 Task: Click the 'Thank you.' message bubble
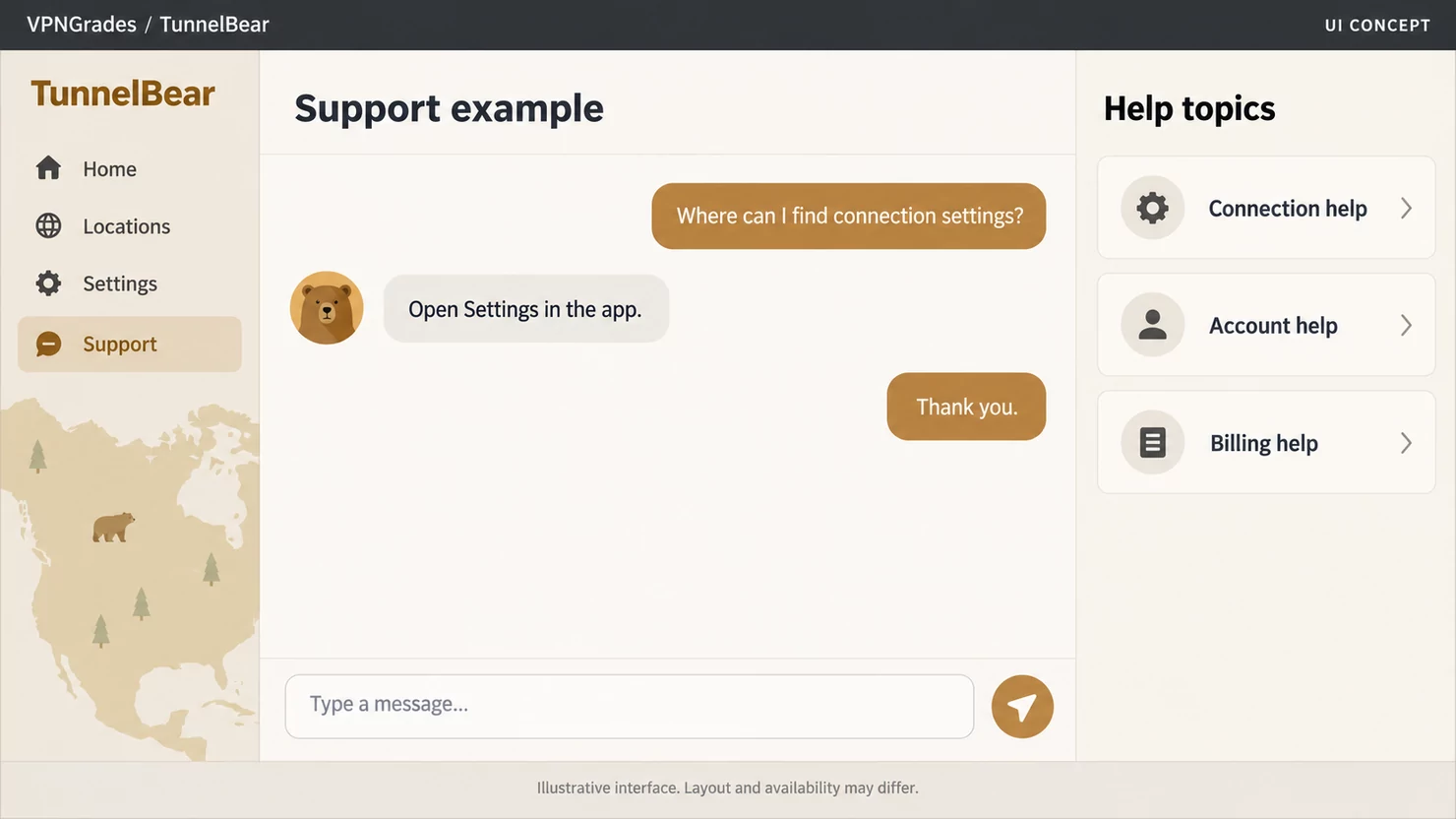(x=966, y=407)
